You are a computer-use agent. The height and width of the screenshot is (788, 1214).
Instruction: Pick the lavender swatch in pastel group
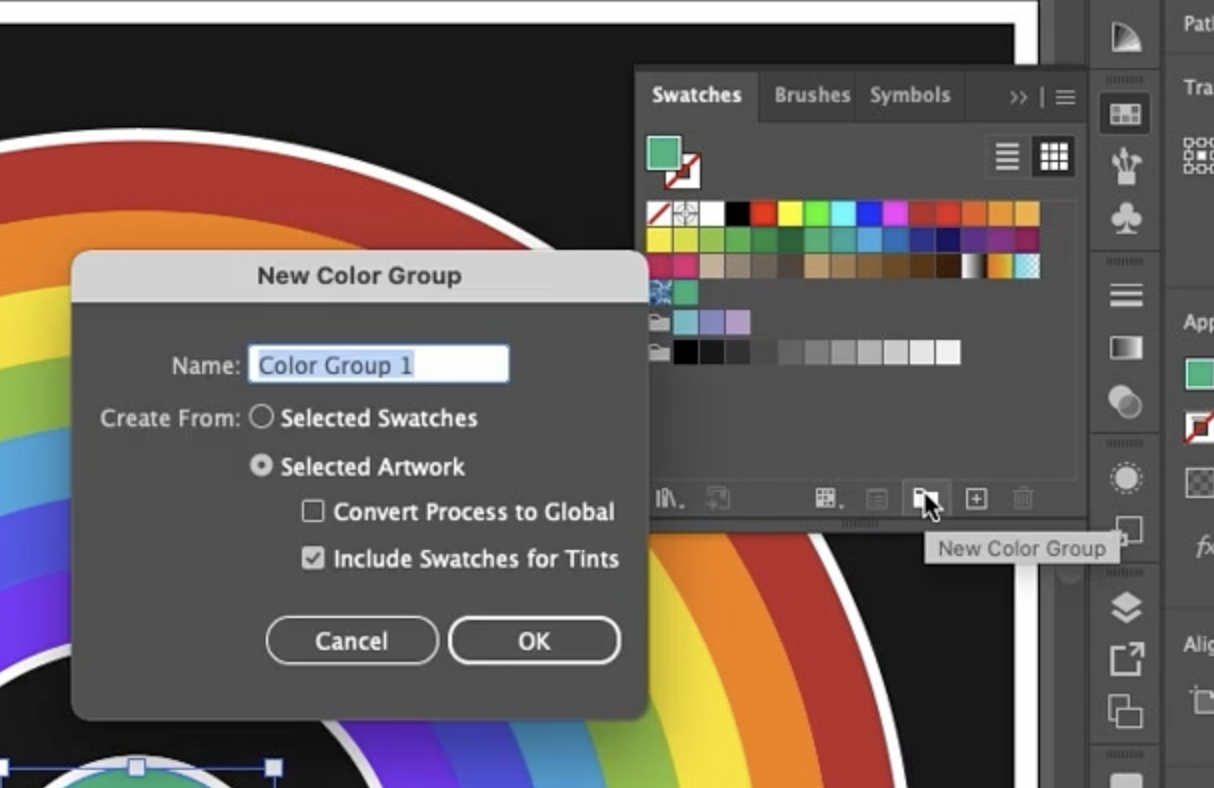(738, 322)
